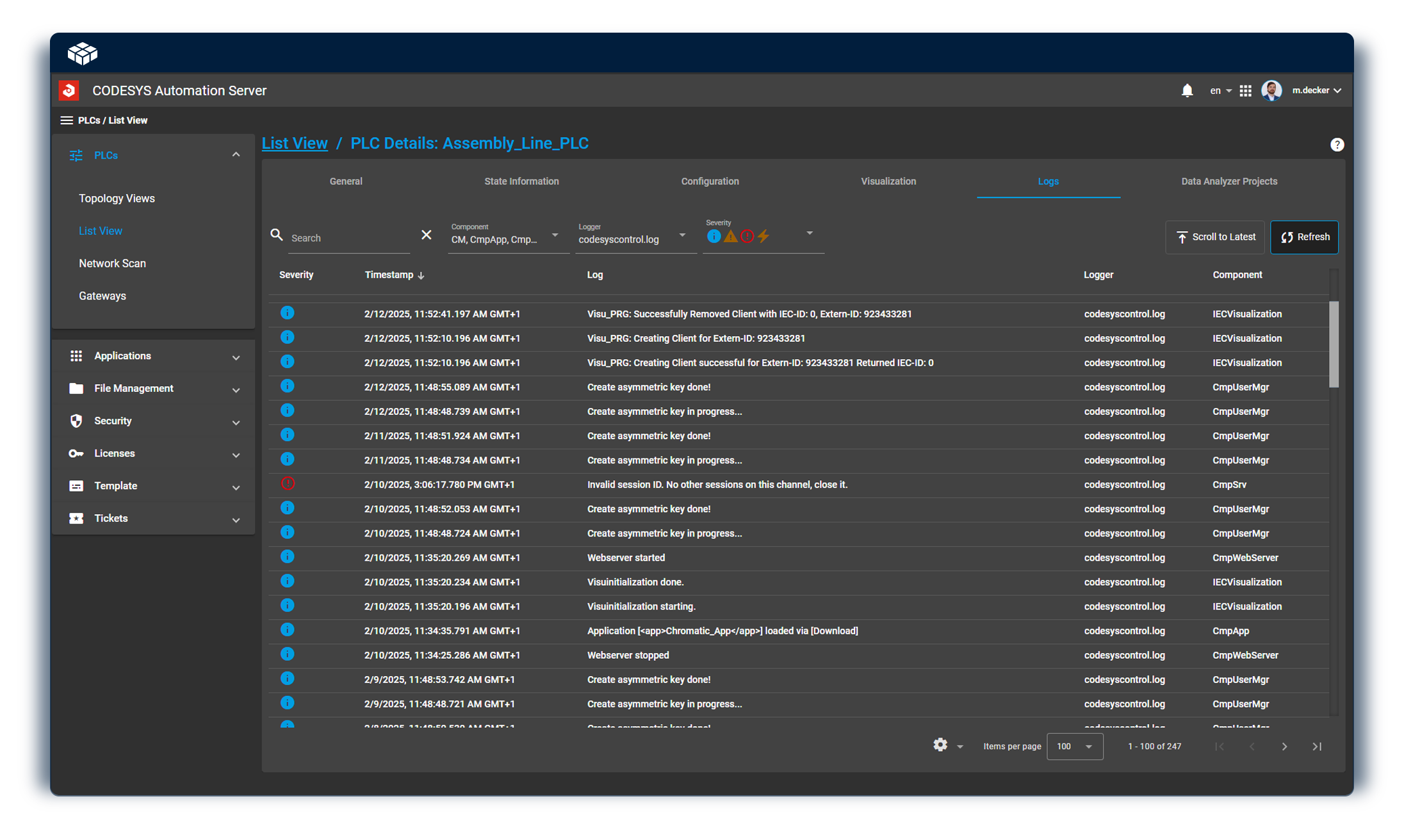Click the hamburger menu icon beside PLCs breadcrumb
The height and width of the screenshot is (840, 1404).
pyautogui.click(x=66, y=120)
